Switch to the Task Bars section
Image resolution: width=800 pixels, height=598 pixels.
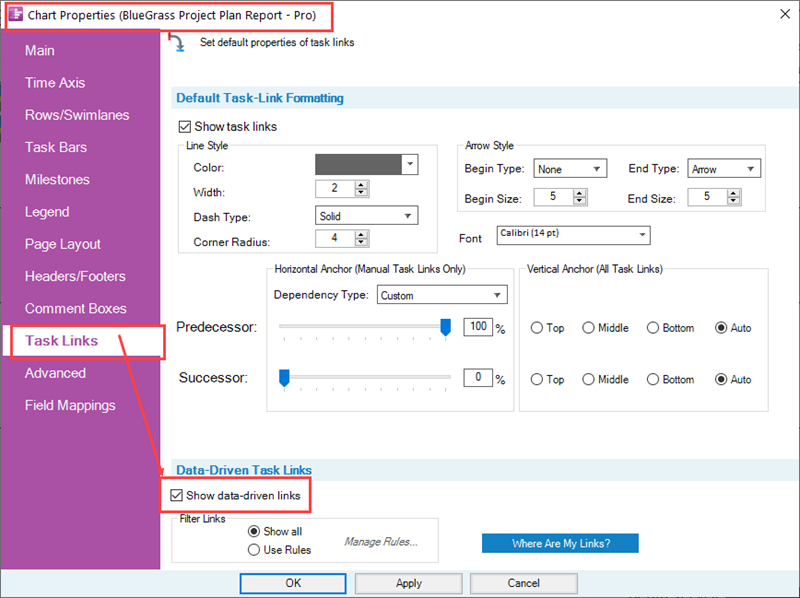(56, 147)
